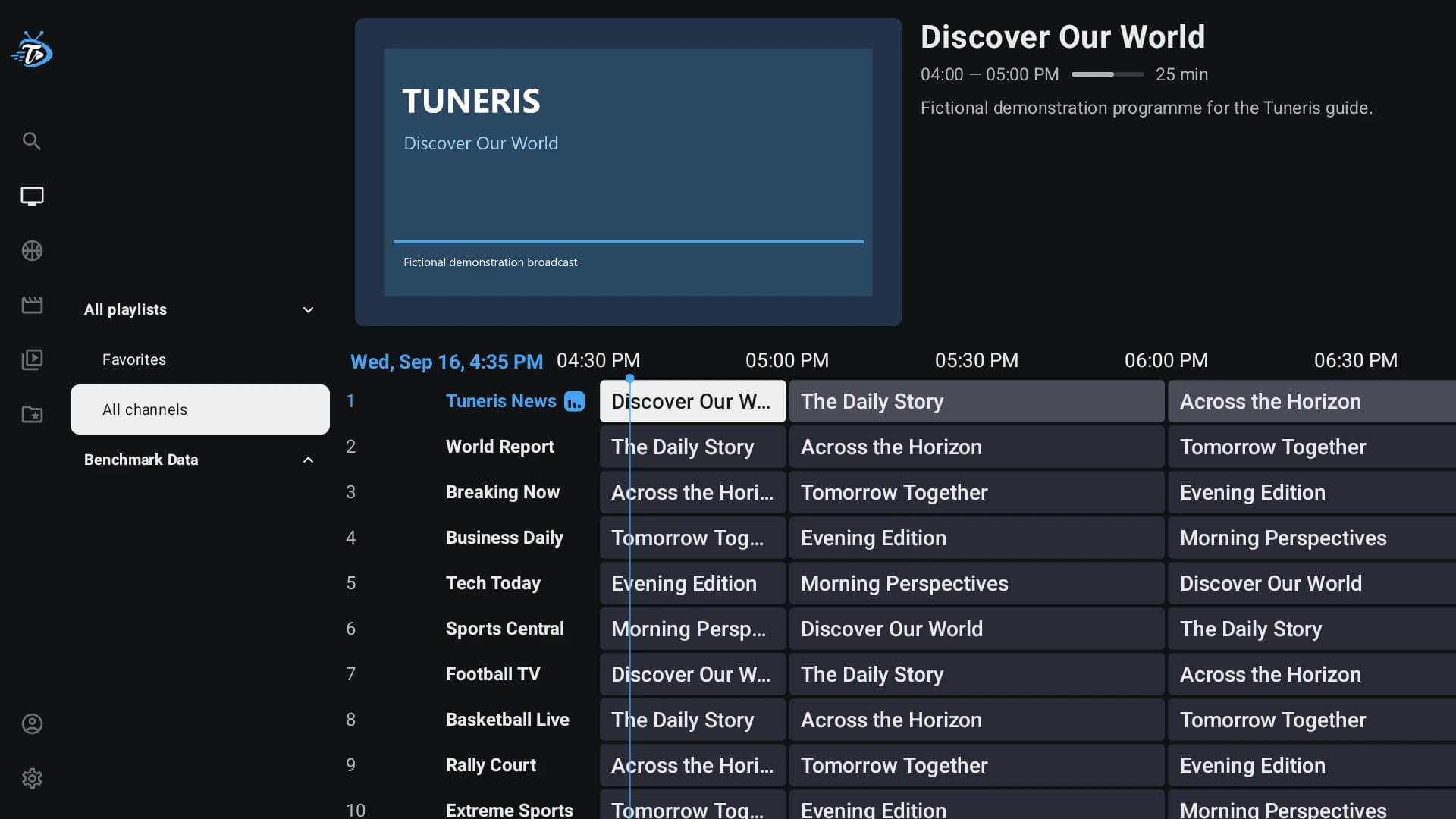
Task: Click the 04:30 PM time header
Action: [598, 360]
